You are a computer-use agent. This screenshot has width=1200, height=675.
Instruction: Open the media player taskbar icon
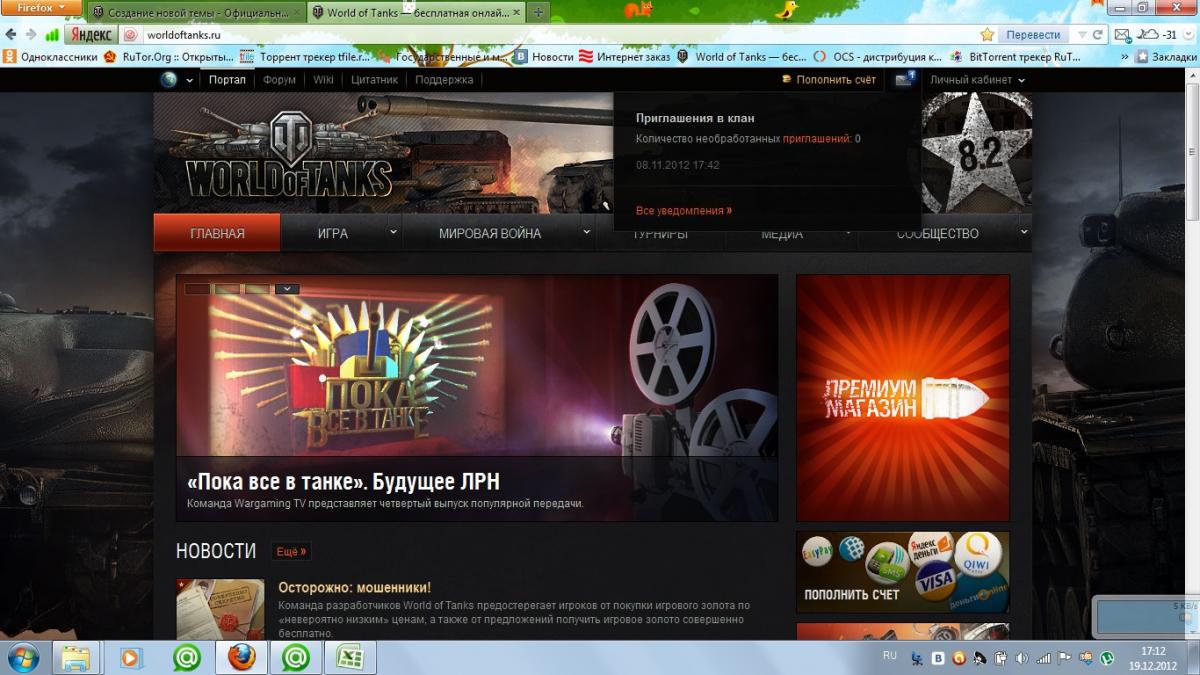[x=130, y=657]
